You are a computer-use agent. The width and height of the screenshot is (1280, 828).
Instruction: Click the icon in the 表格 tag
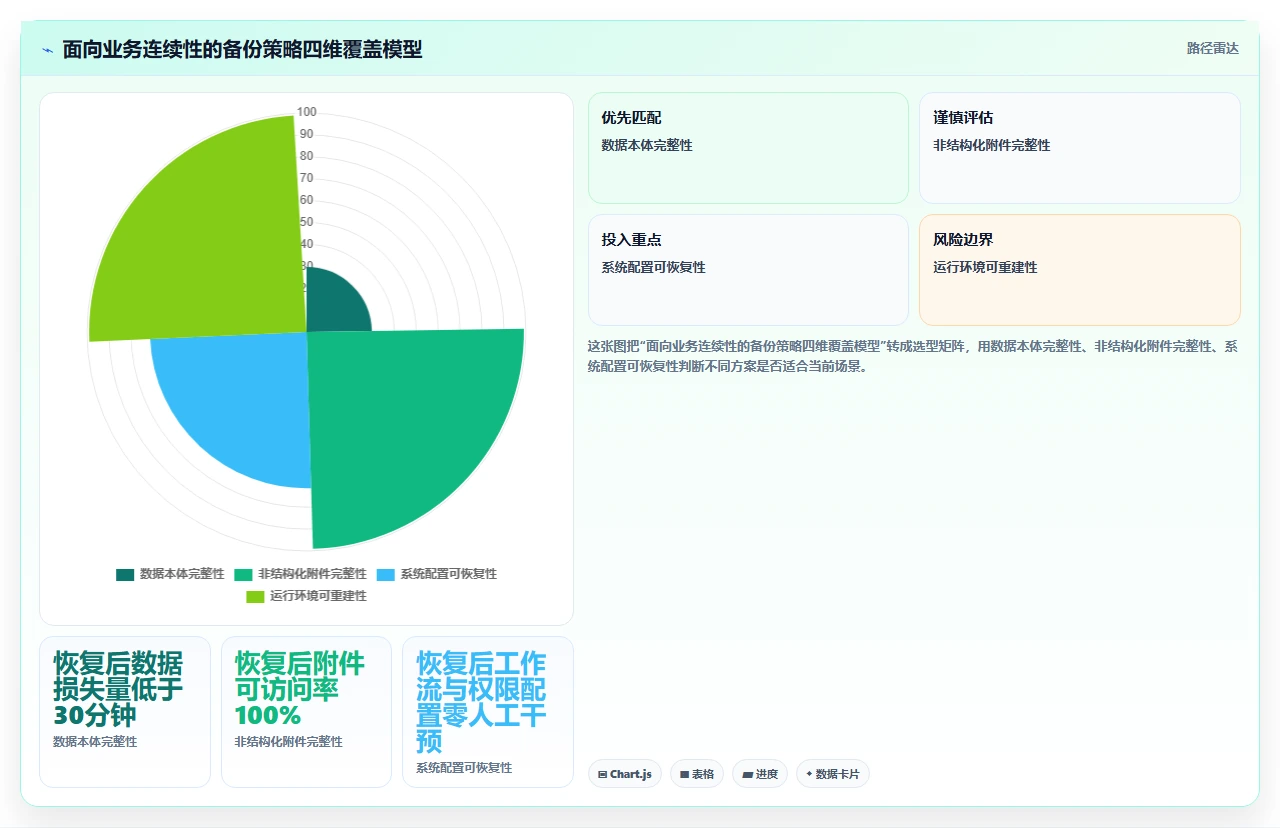point(685,774)
